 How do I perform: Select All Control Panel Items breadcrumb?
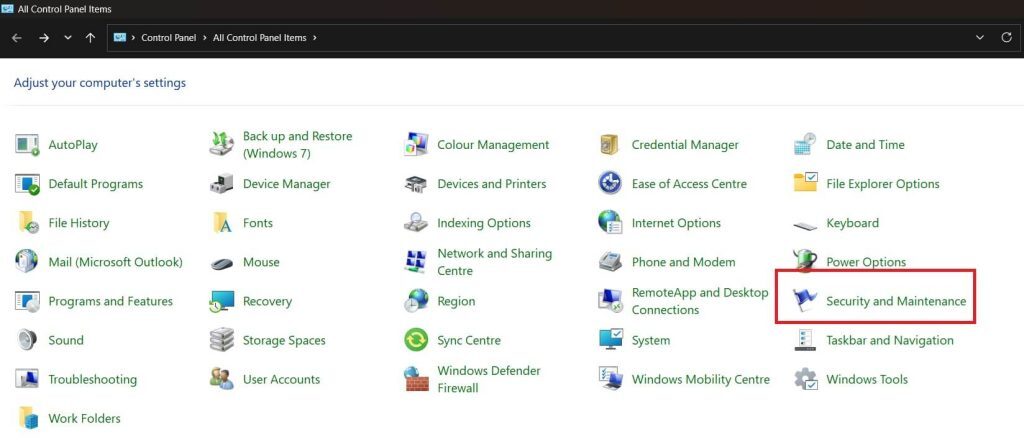(260, 38)
